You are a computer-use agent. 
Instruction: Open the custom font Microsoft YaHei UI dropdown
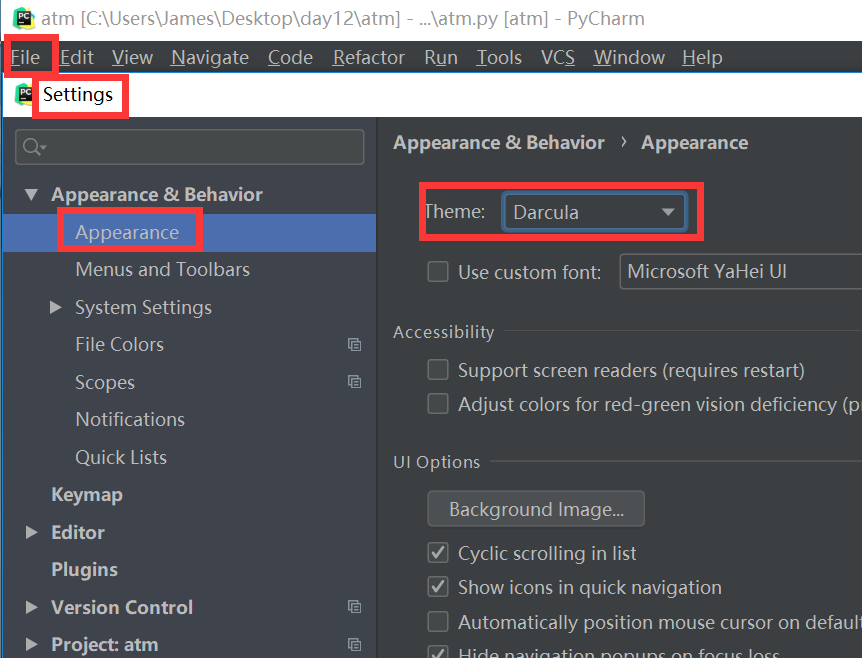[x=741, y=272]
